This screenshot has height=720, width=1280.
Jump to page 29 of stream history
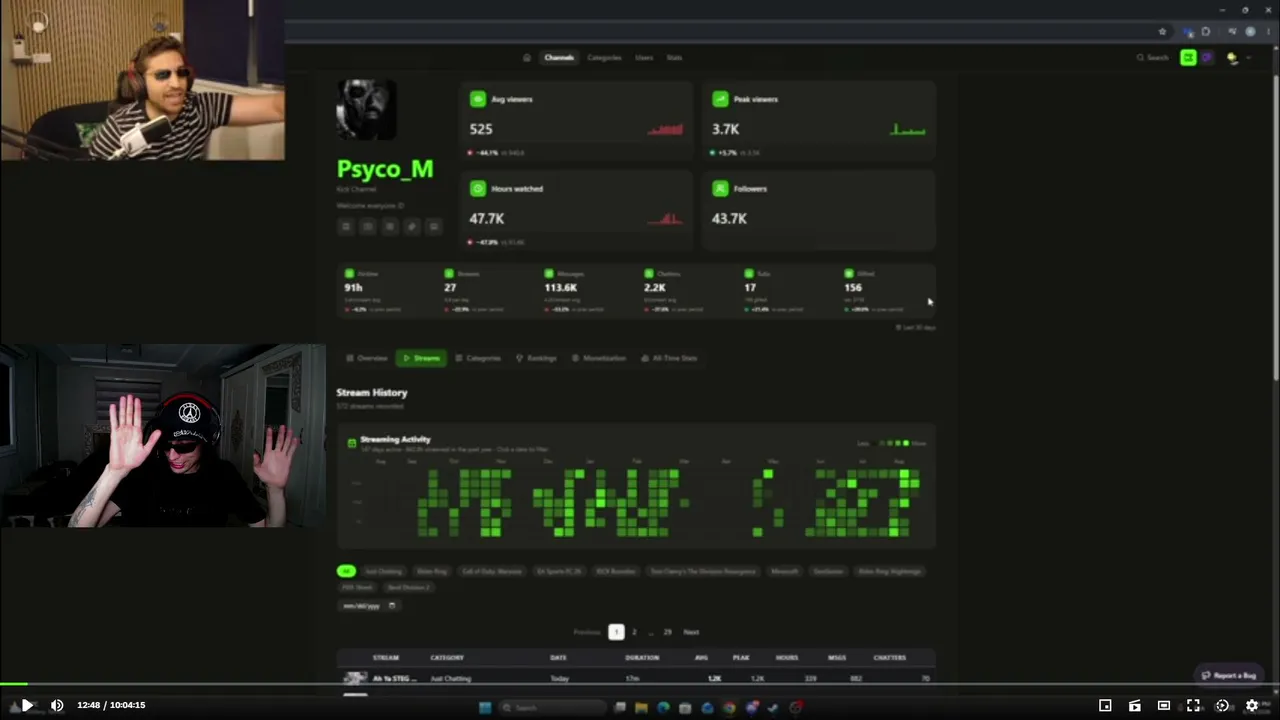668,632
